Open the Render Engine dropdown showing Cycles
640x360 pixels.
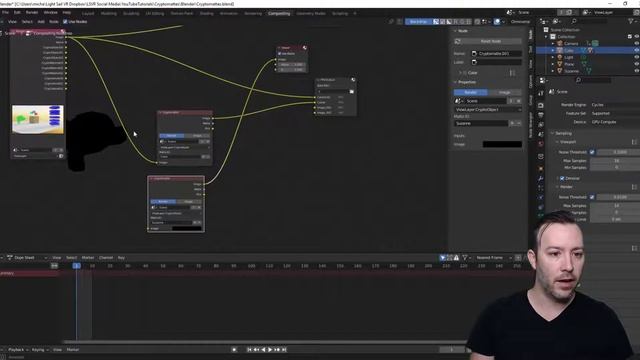coord(615,105)
